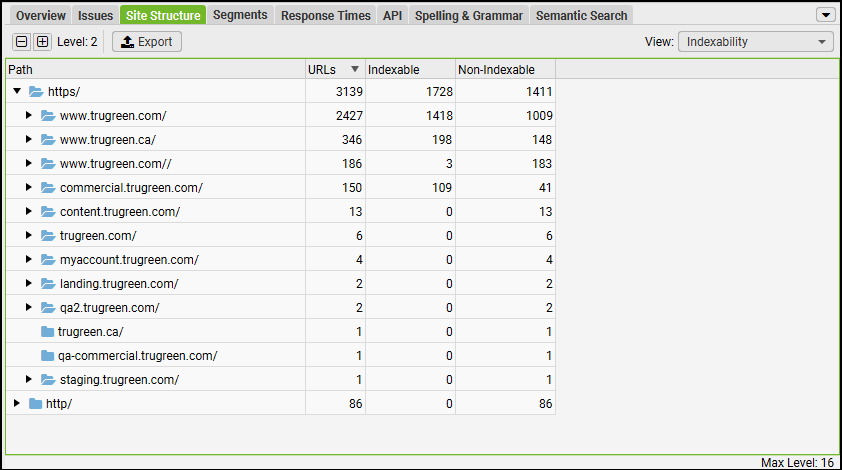Open the View Indexability dropdown
Viewport: 842px width, 470px height.
click(x=756, y=41)
